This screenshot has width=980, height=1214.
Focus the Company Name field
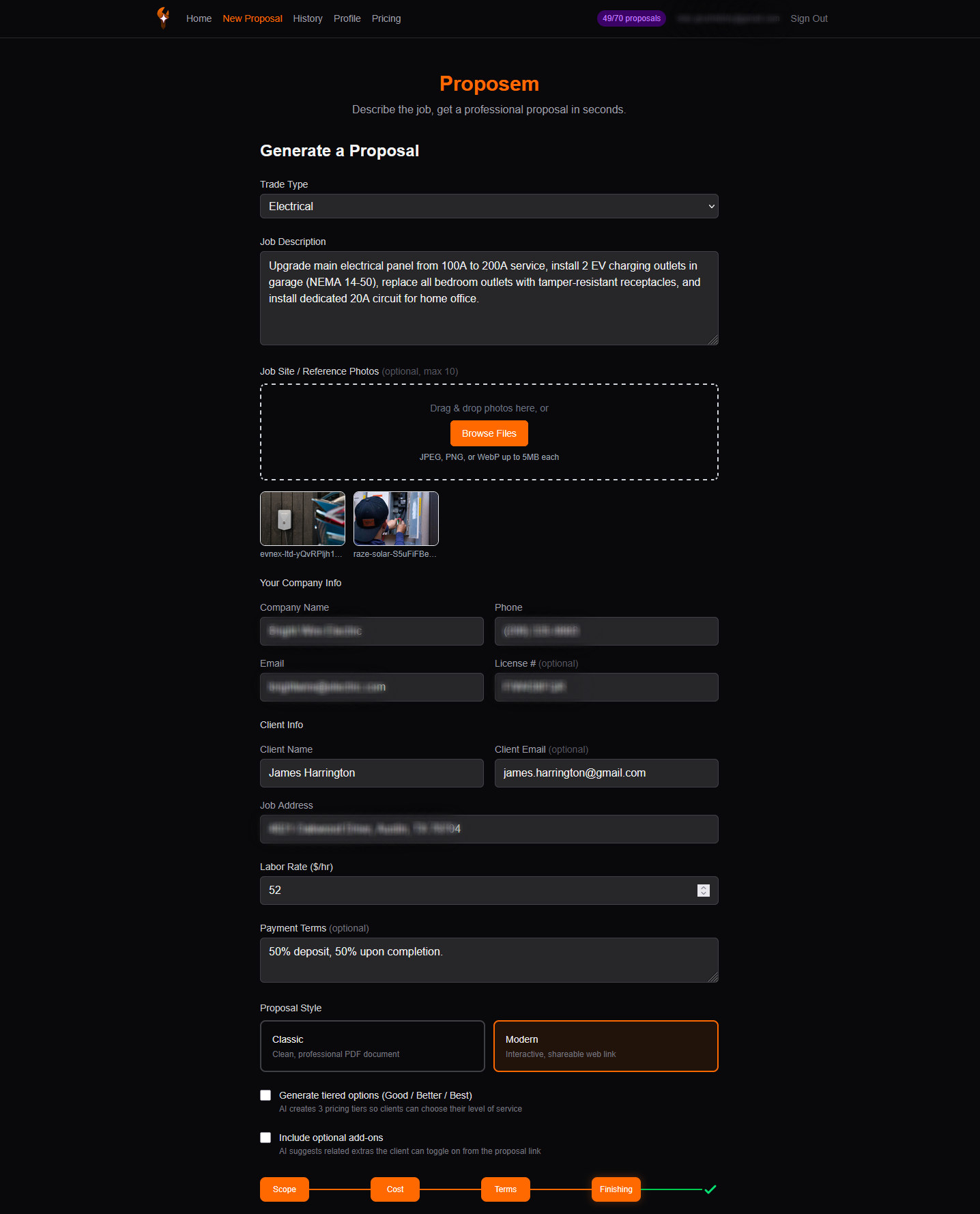372,631
